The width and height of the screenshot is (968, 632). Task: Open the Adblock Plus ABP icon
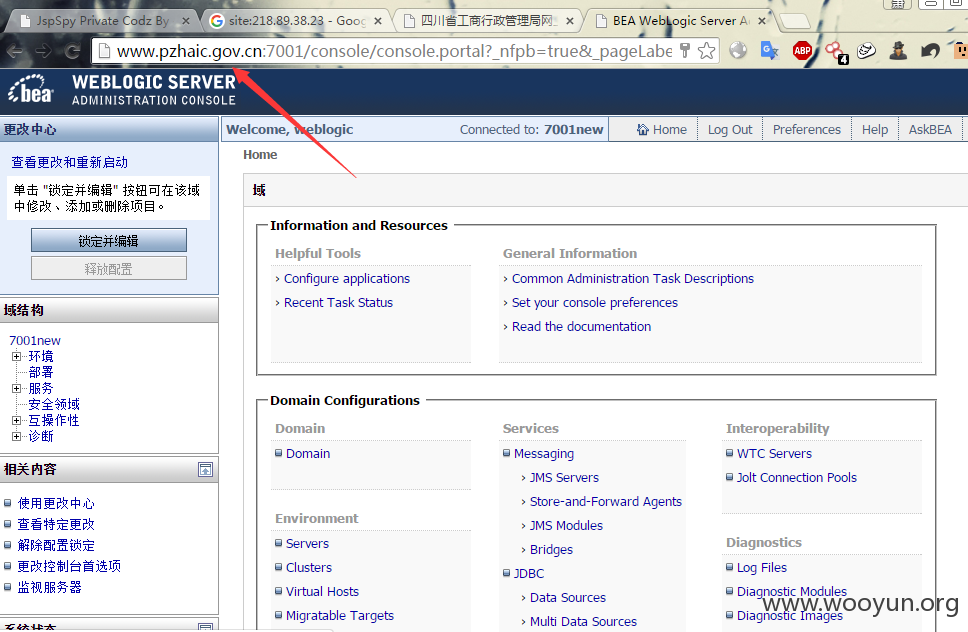(802, 51)
